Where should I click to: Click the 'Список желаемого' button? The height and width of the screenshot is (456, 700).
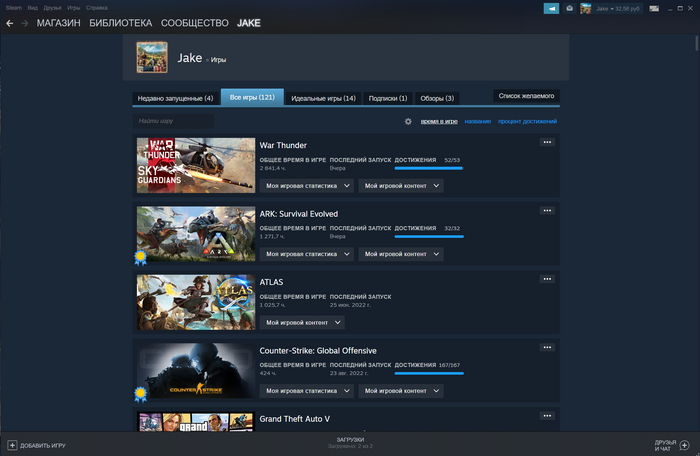(526, 96)
